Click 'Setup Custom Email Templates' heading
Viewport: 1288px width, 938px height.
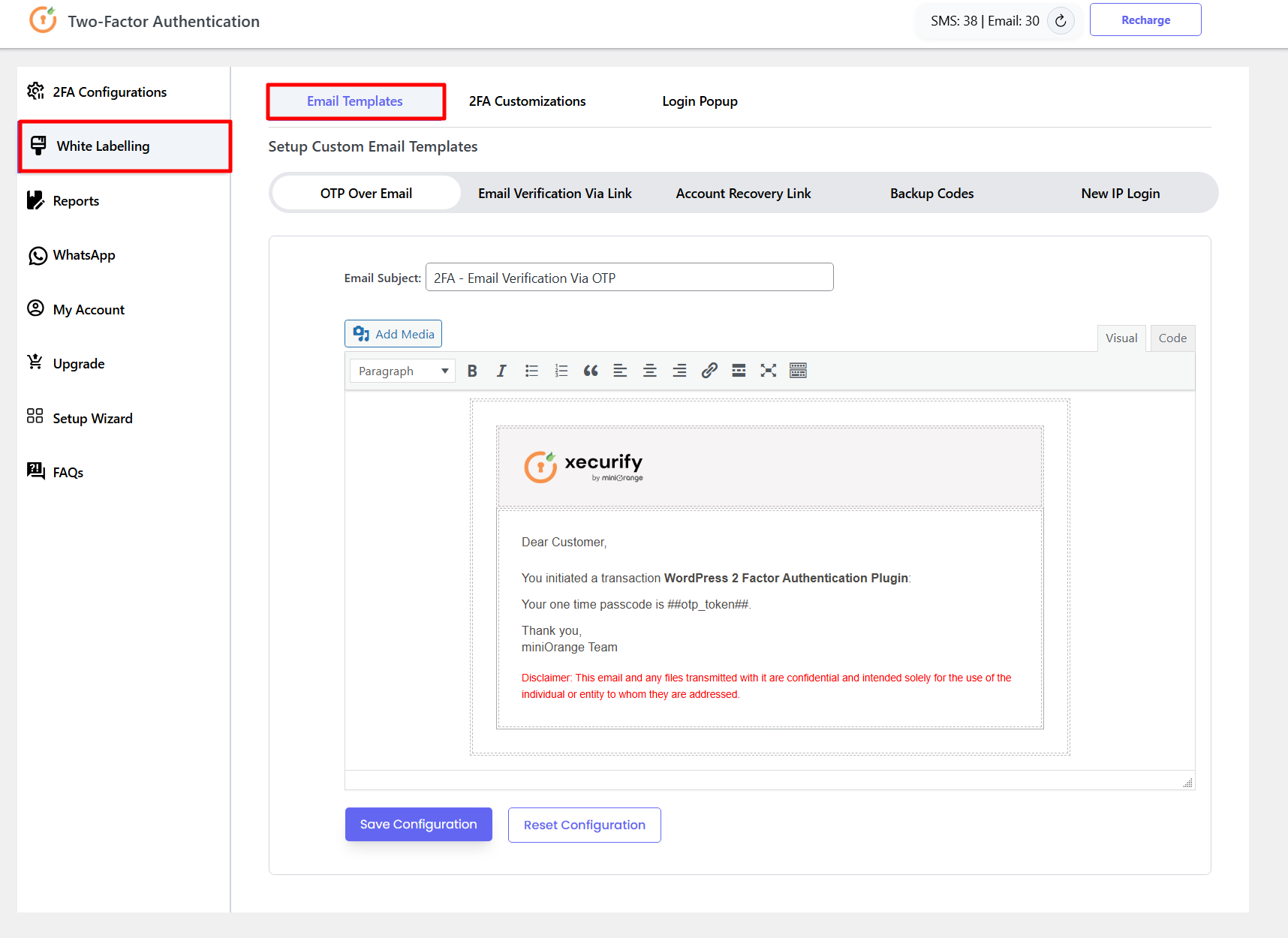point(373,146)
